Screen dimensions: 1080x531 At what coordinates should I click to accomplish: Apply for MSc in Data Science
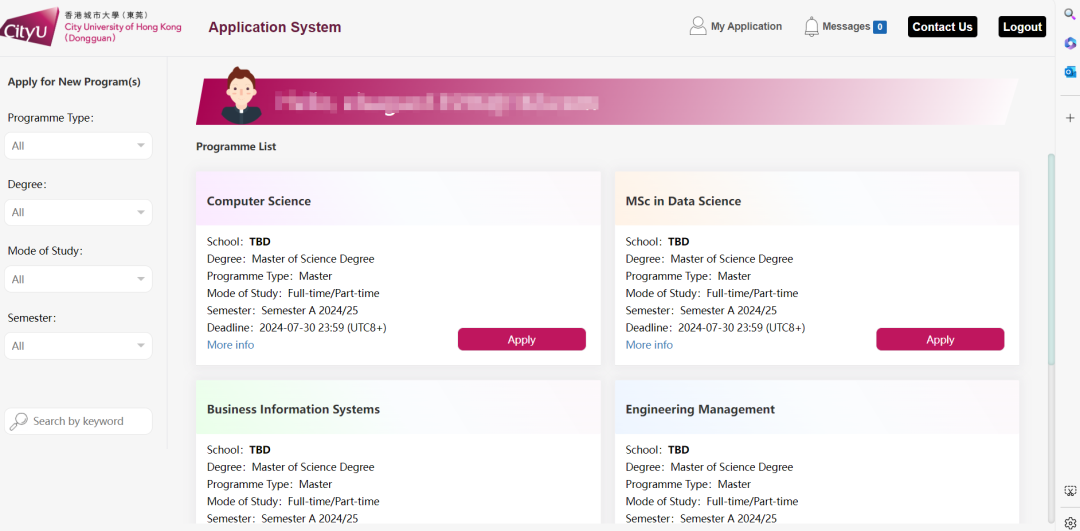[940, 340]
